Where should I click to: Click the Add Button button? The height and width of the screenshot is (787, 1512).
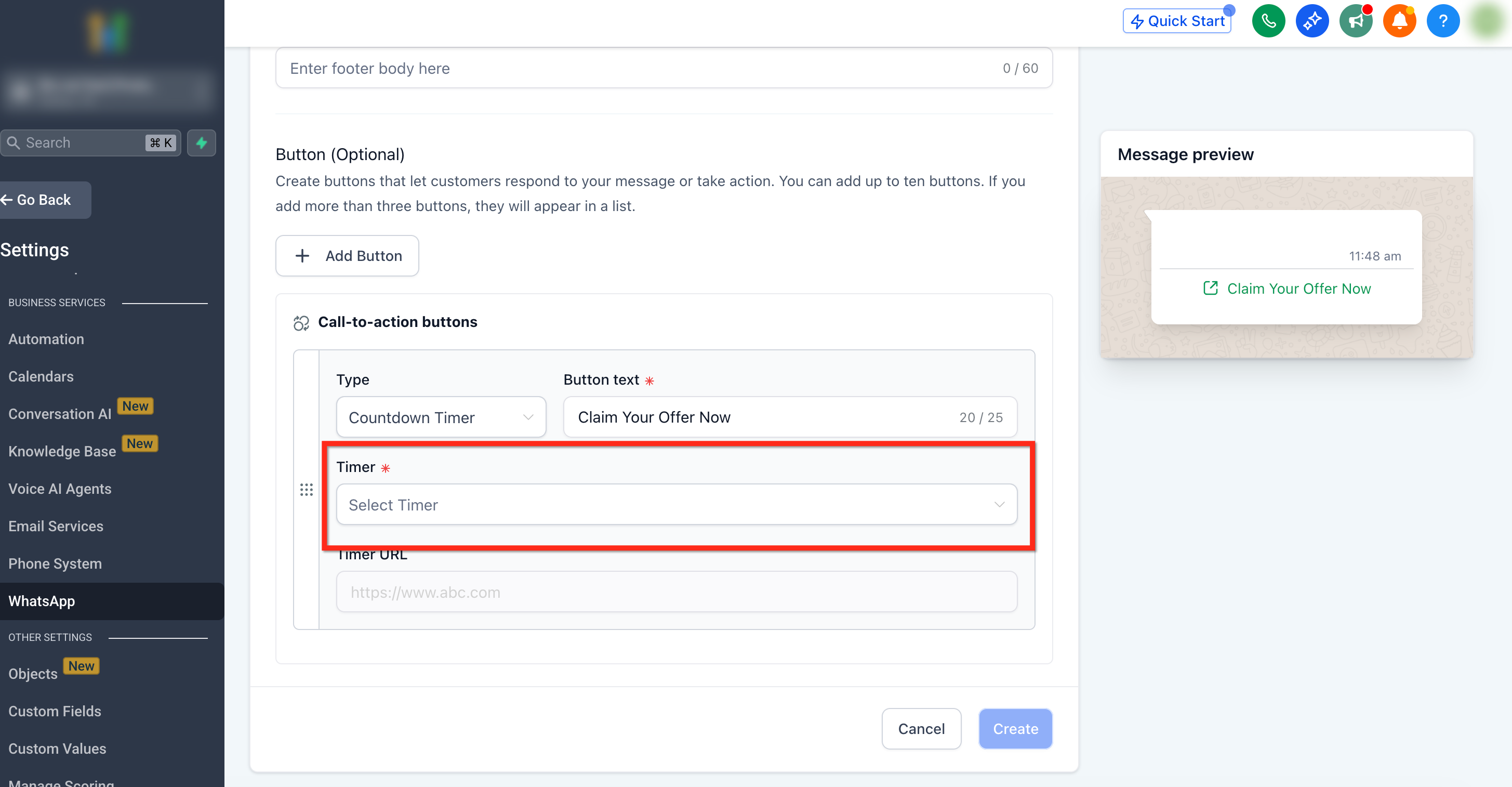pyautogui.click(x=347, y=255)
